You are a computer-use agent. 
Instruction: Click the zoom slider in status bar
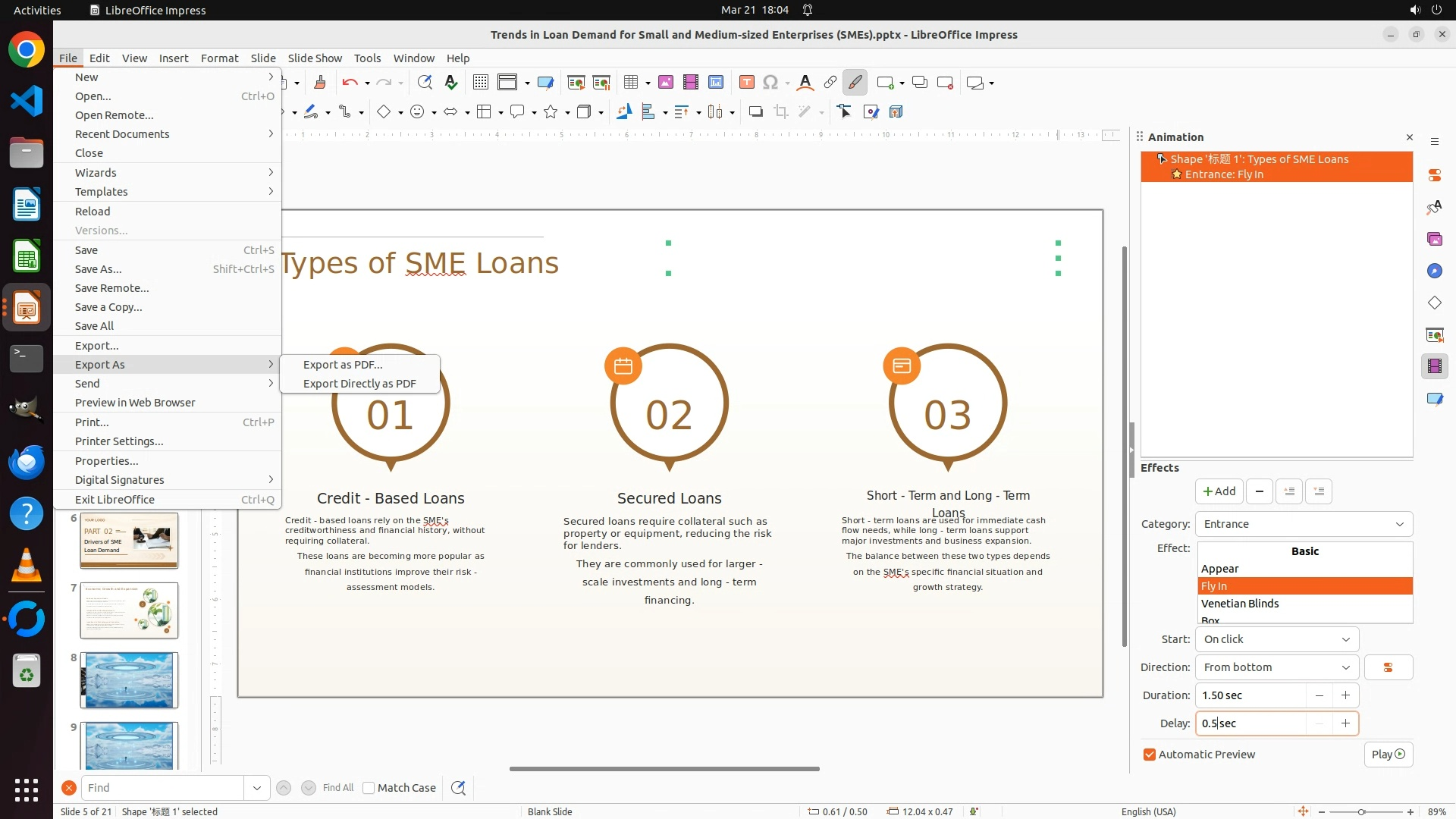tap(1362, 812)
